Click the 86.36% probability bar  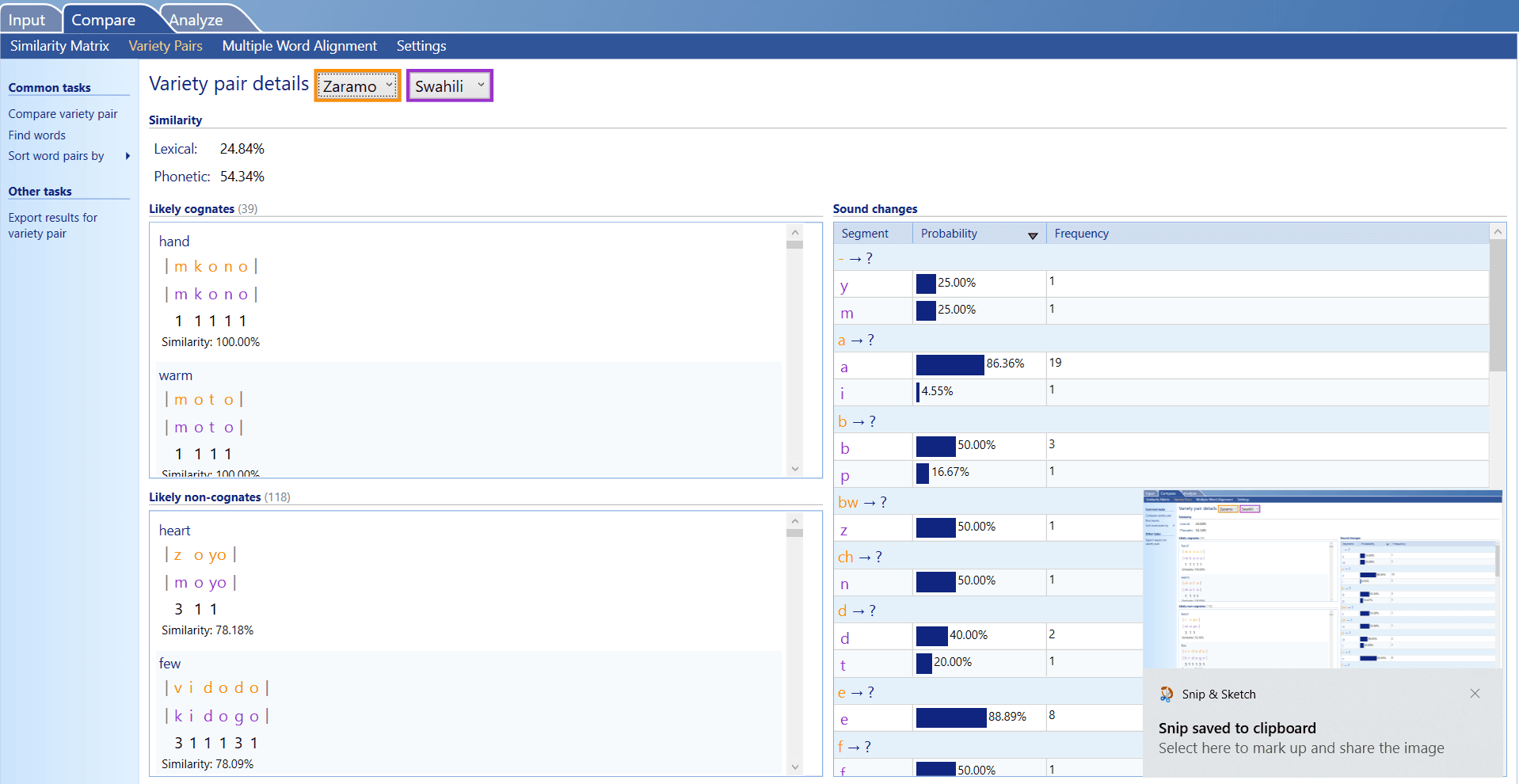(949, 364)
